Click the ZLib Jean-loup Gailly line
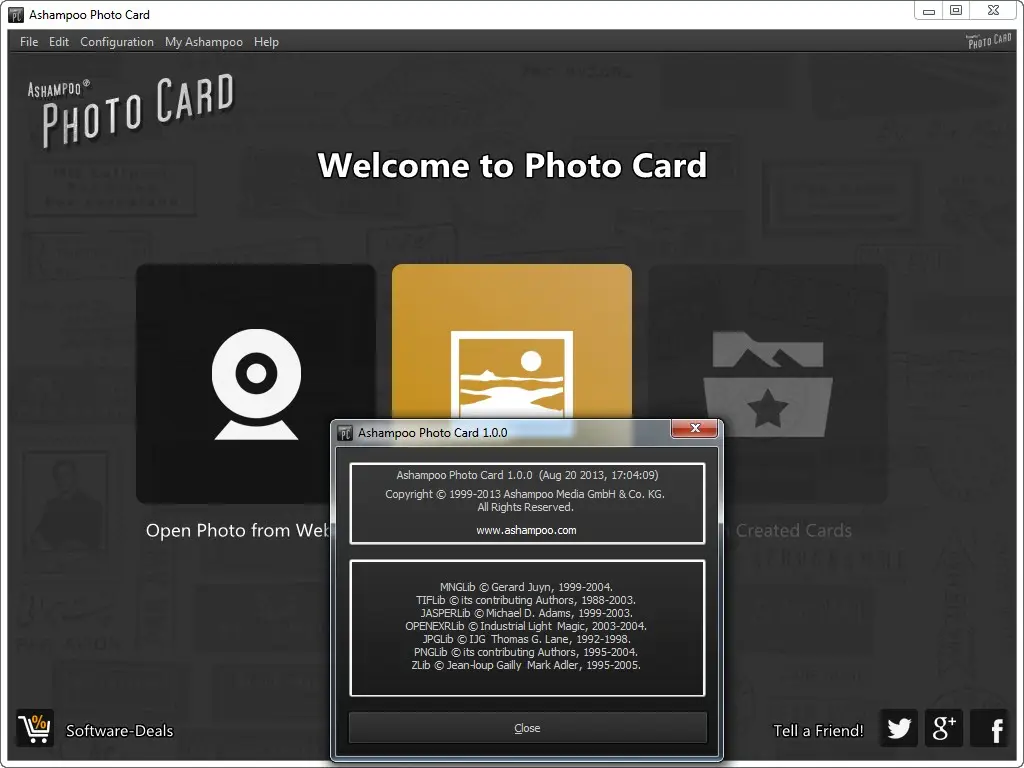Image resolution: width=1024 pixels, height=768 pixels. coord(526,665)
